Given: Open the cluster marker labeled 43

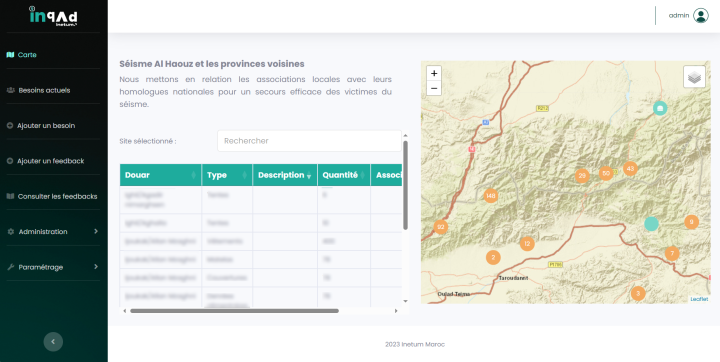Looking at the screenshot, I should pyautogui.click(x=630, y=169).
